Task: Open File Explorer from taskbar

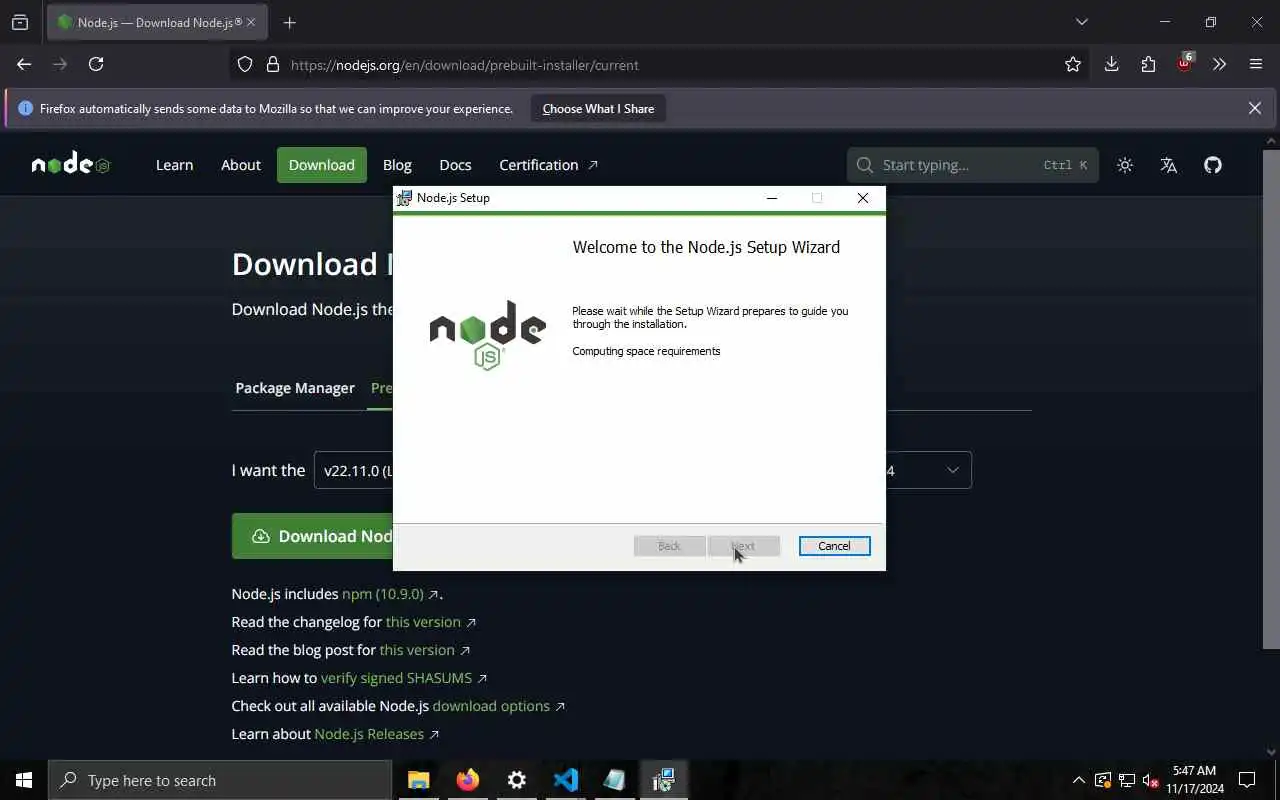Action: pos(418,780)
